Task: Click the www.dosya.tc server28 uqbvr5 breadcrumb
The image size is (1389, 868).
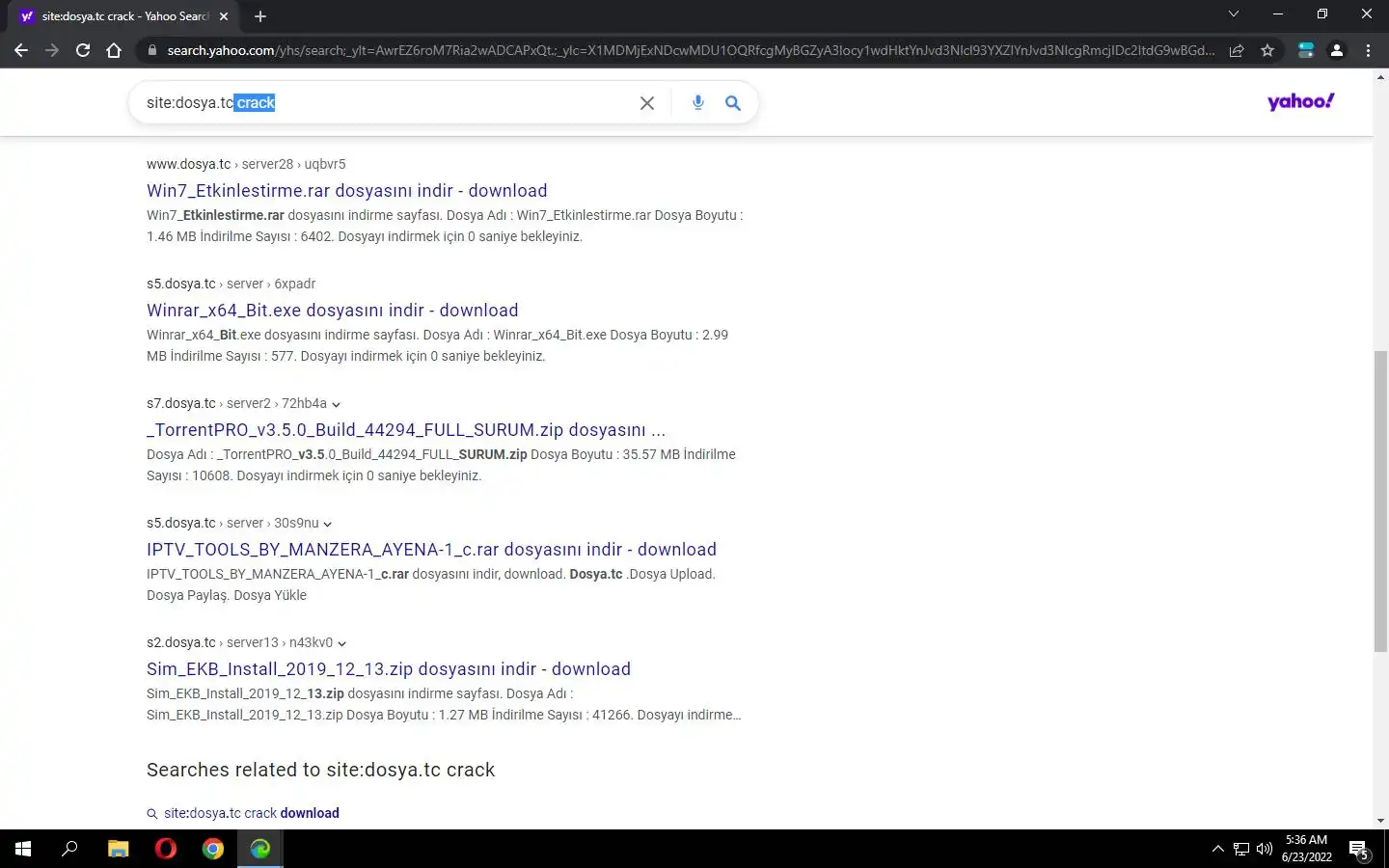Action: pos(246,164)
